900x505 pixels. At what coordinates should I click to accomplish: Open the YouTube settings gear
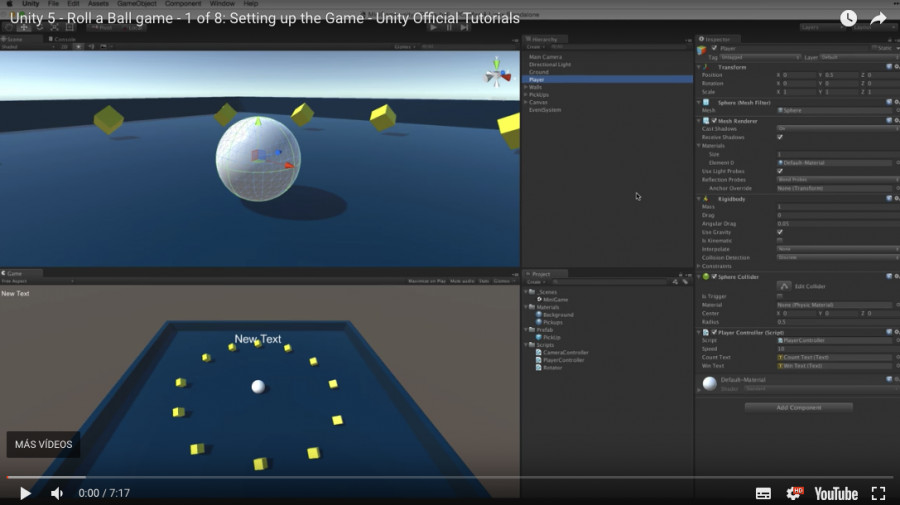[794, 493]
